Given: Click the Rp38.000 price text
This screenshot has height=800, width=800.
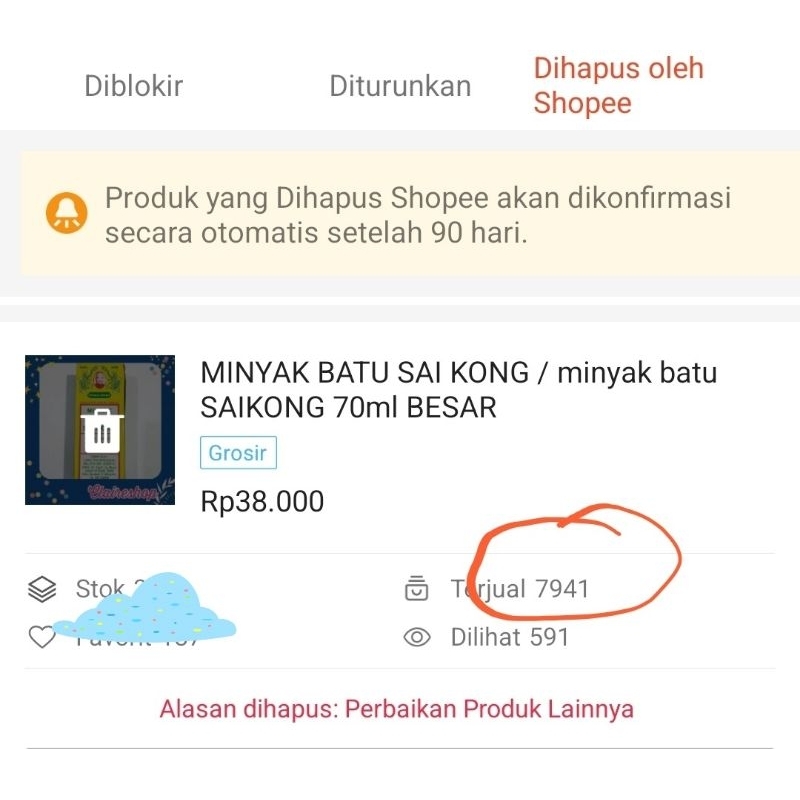Looking at the screenshot, I should [x=262, y=501].
